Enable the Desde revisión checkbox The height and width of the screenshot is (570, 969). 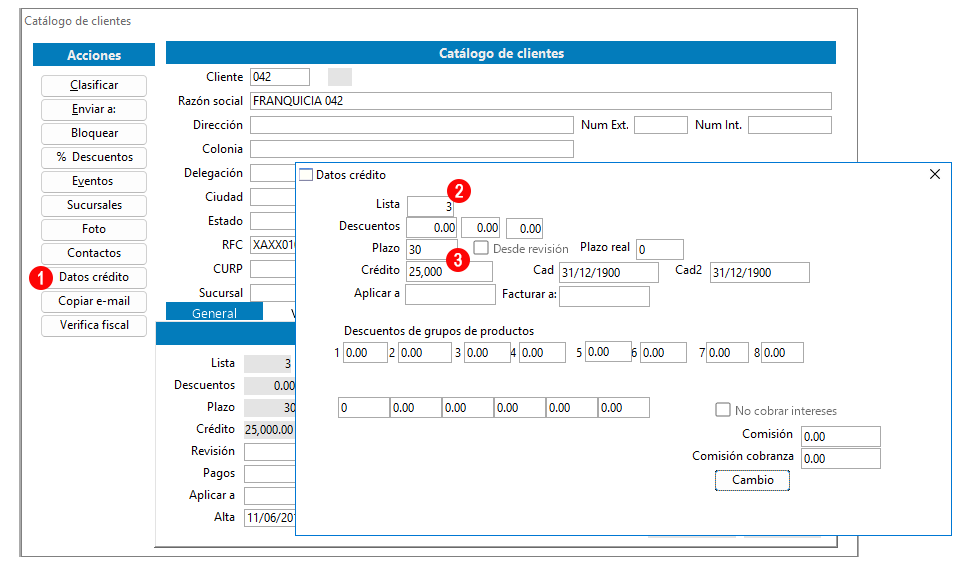pos(481,248)
